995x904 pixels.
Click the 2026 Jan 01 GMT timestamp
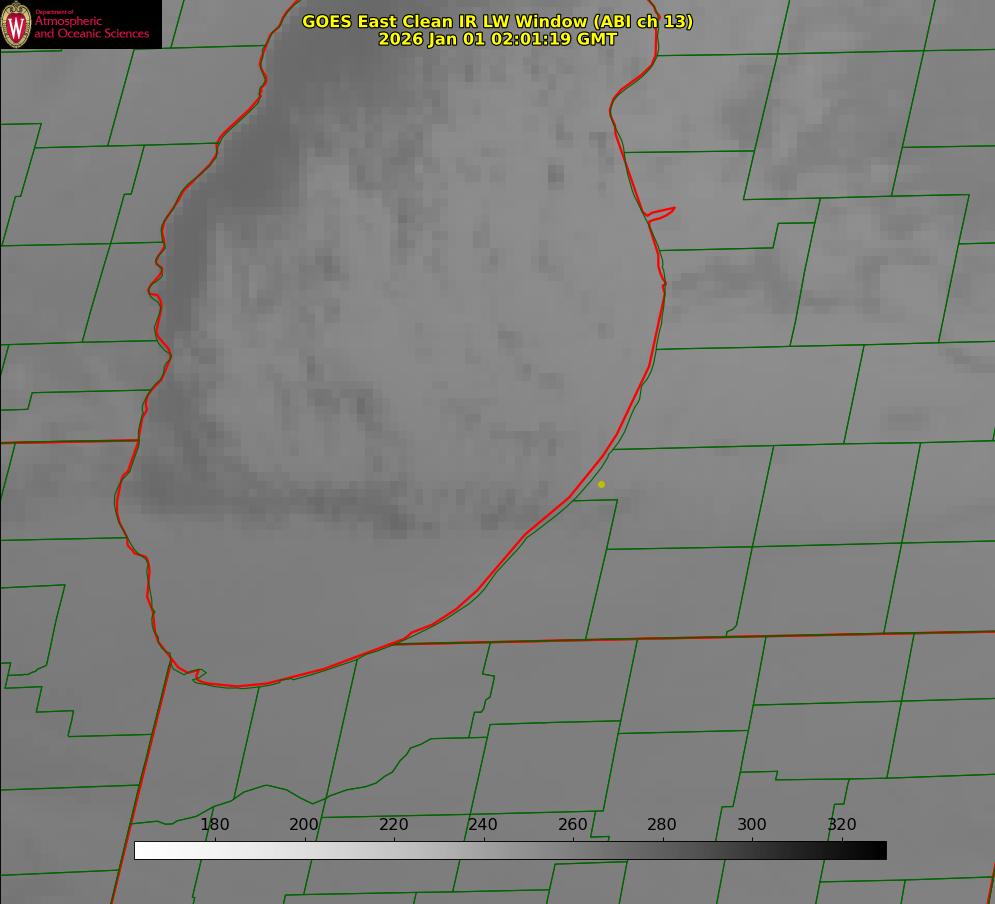(497, 39)
